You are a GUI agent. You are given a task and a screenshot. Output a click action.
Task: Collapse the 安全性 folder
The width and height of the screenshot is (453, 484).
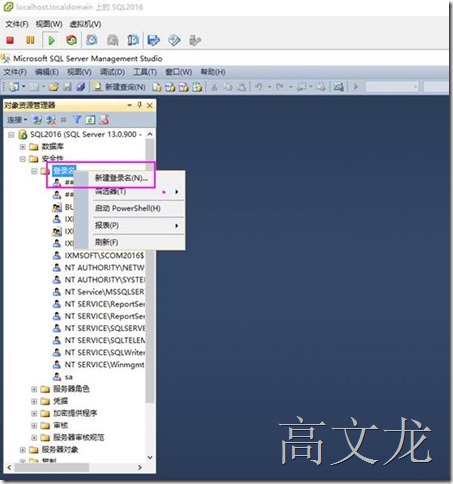coord(23,159)
